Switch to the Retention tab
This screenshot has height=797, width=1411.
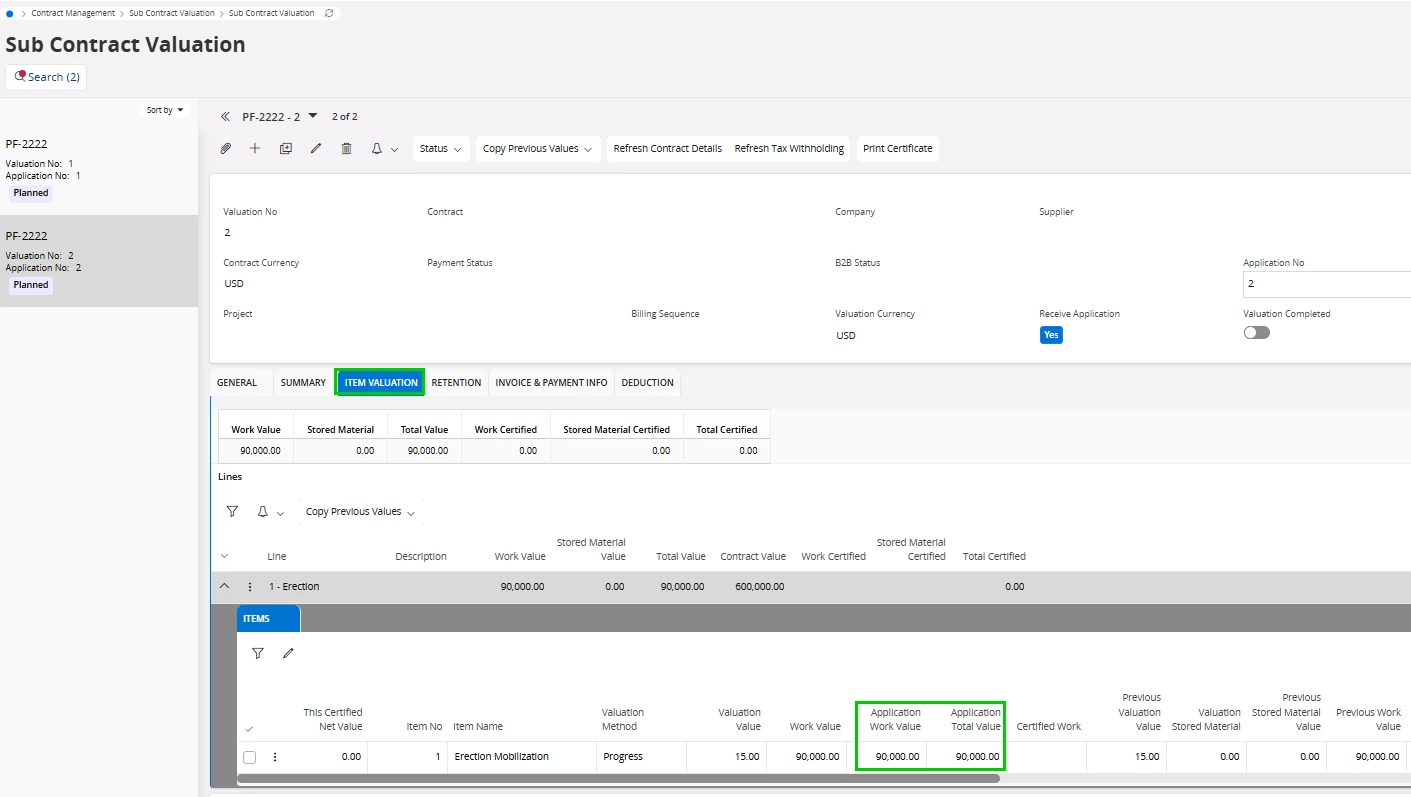pos(456,382)
